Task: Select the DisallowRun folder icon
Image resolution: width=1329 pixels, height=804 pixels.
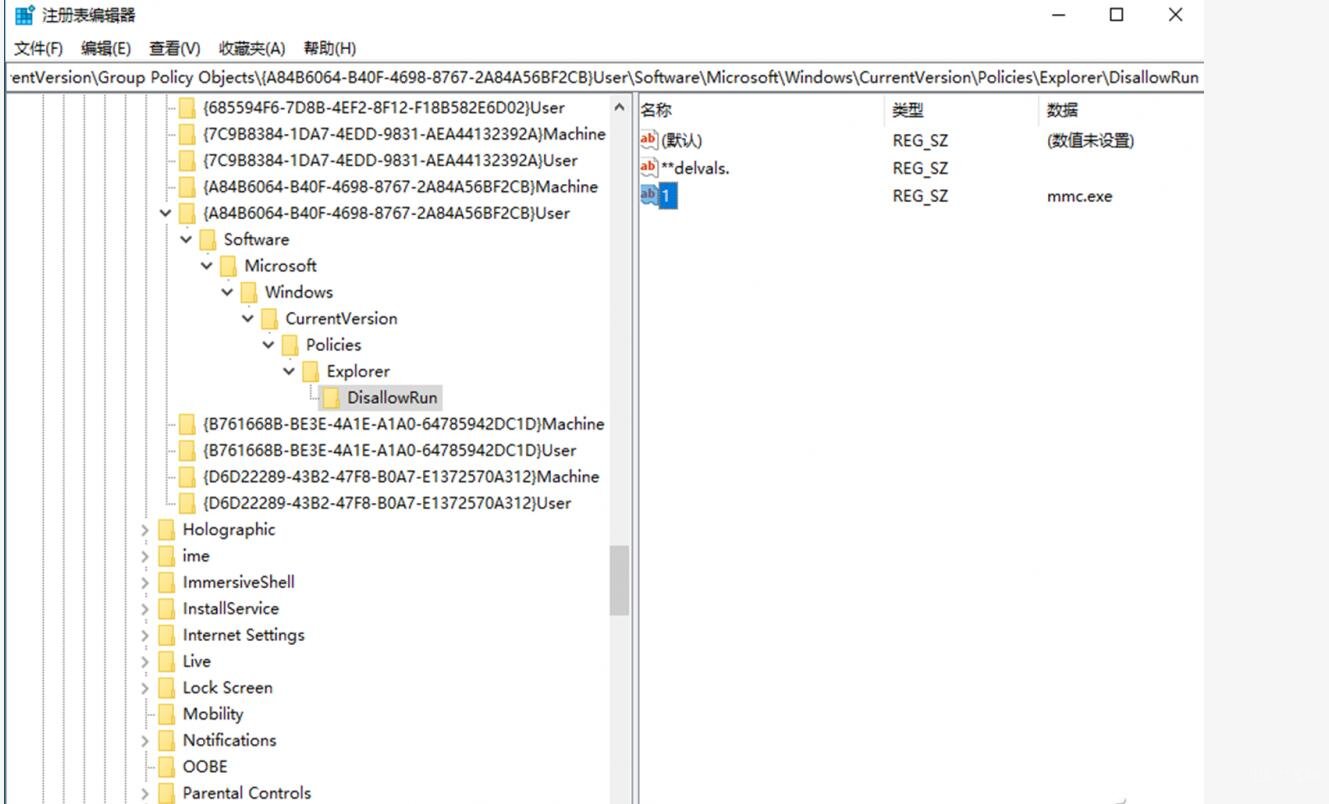Action: click(x=331, y=398)
